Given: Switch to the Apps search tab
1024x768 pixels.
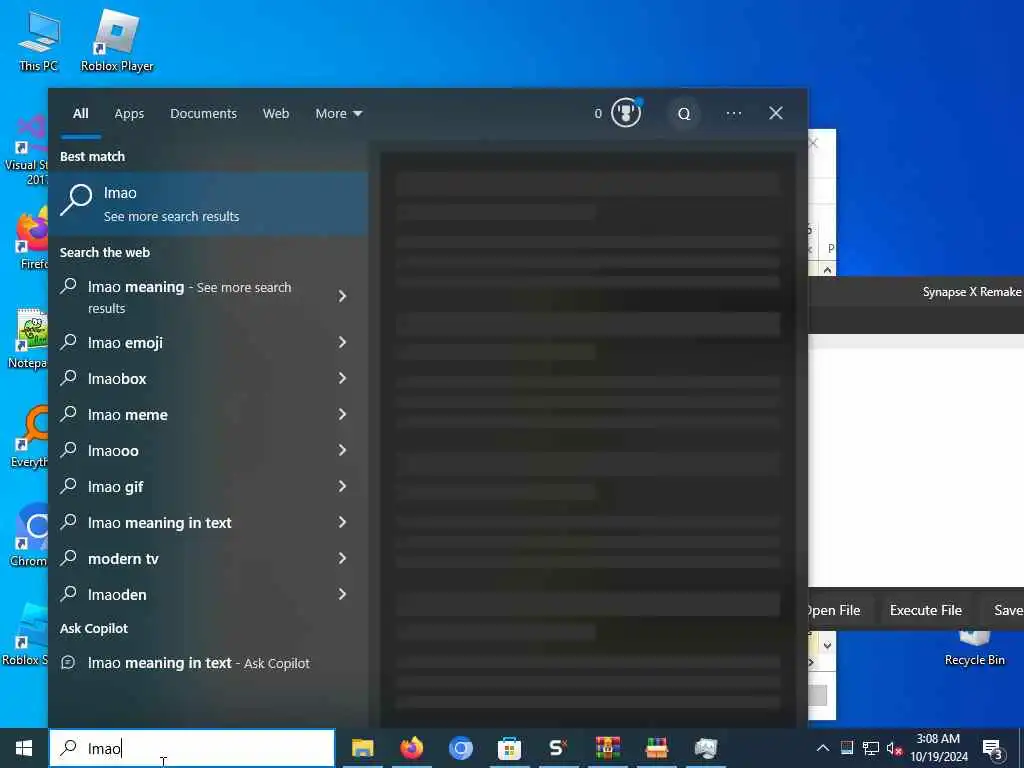Looking at the screenshot, I should click(129, 114).
